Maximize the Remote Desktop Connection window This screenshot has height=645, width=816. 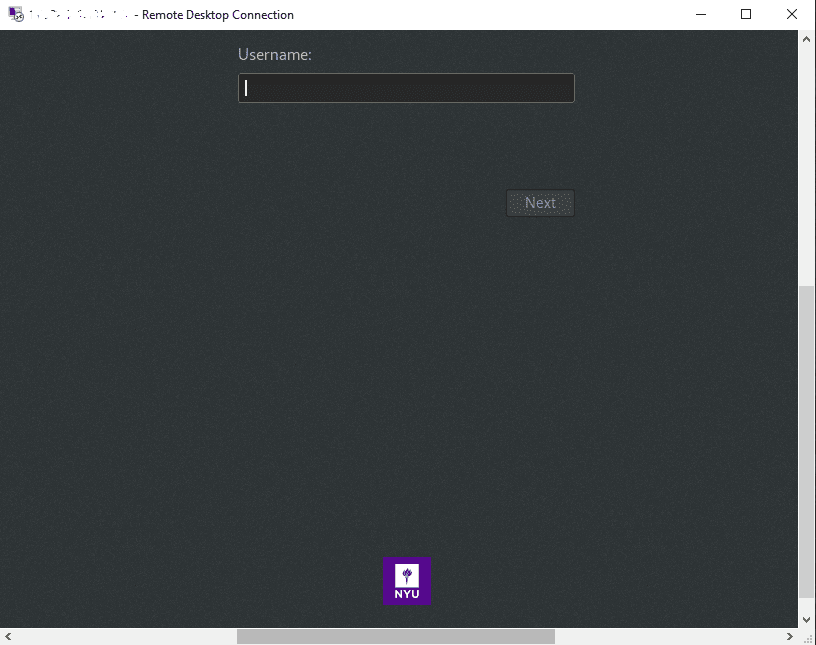(x=745, y=15)
